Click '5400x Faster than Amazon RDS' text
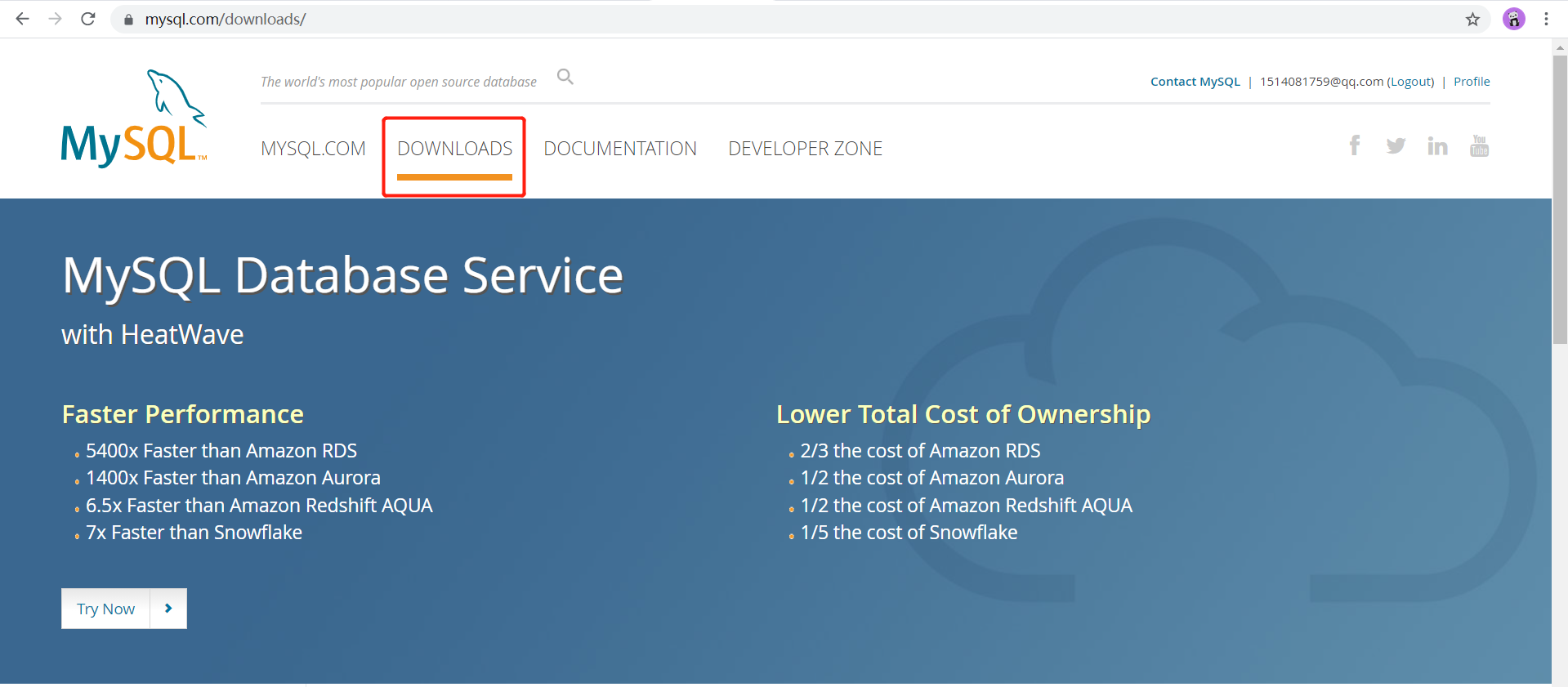The width and height of the screenshot is (1568, 687). pos(221,451)
